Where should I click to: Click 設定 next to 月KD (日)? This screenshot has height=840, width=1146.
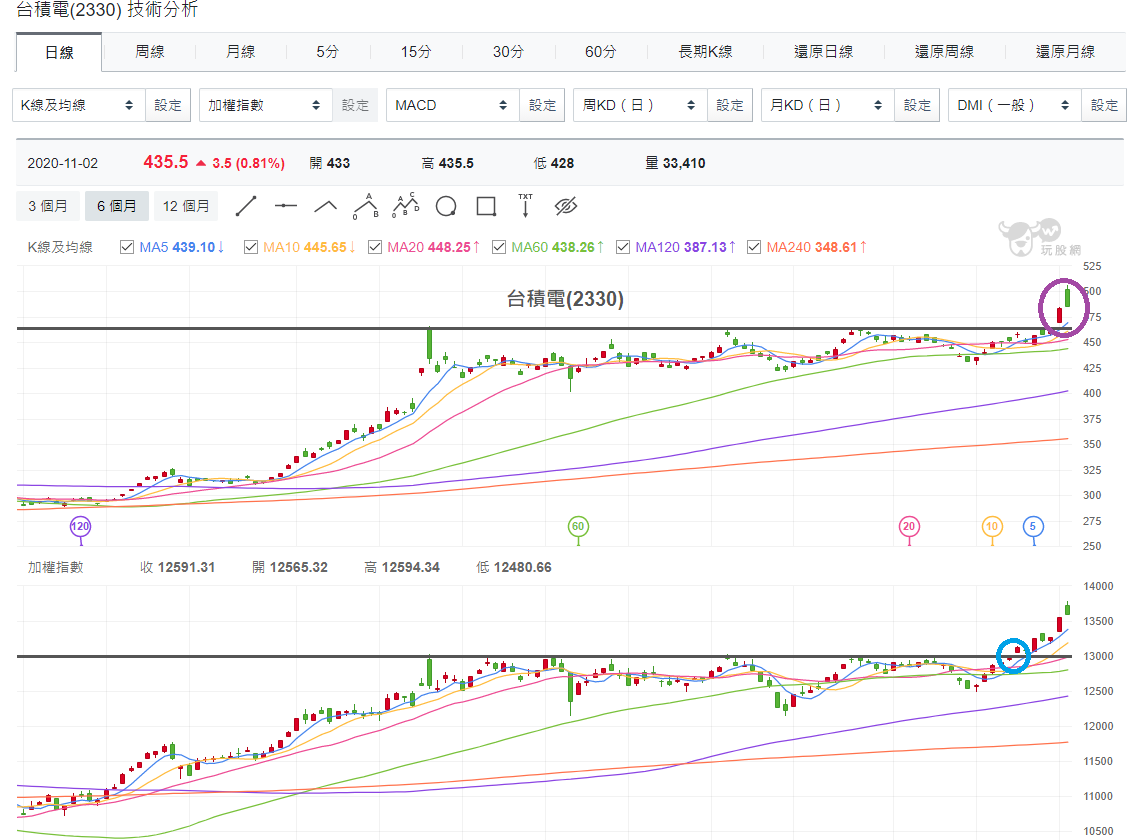coord(917,105)
